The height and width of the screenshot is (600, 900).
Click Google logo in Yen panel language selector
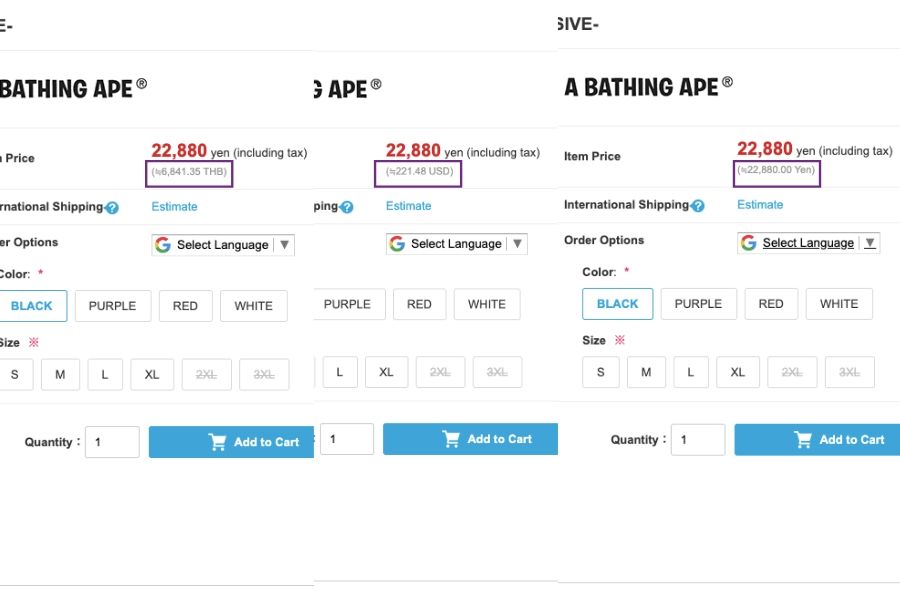(x=748, y=242)
